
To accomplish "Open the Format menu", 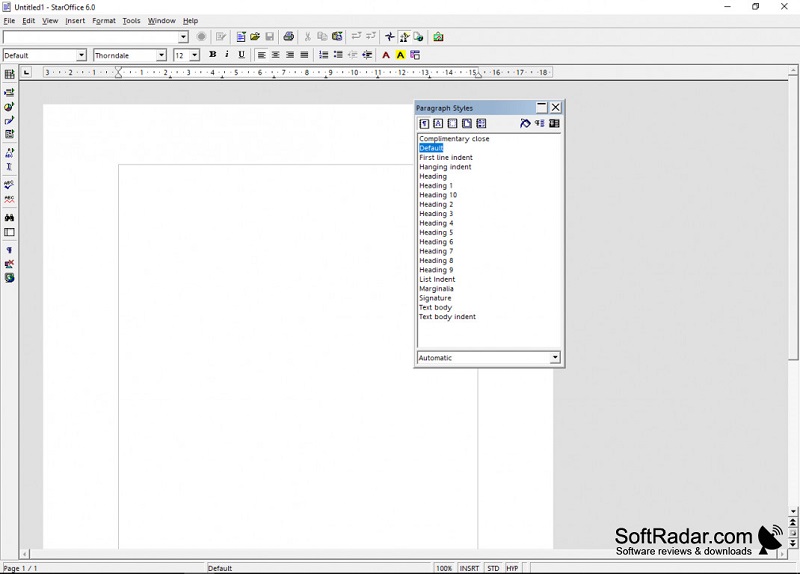I will click(104, 21).
